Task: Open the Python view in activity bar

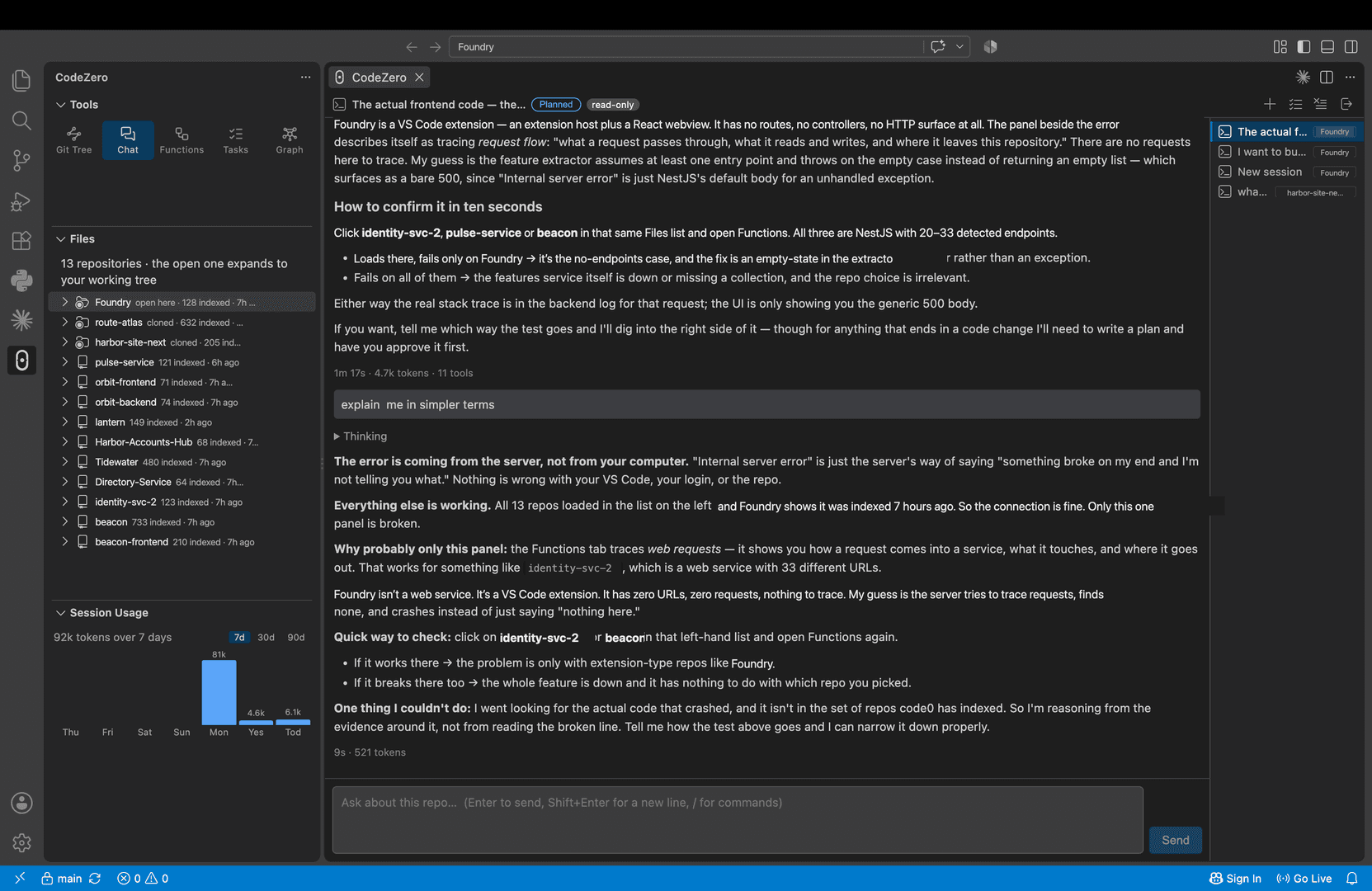Action: [x=21, y=280]
